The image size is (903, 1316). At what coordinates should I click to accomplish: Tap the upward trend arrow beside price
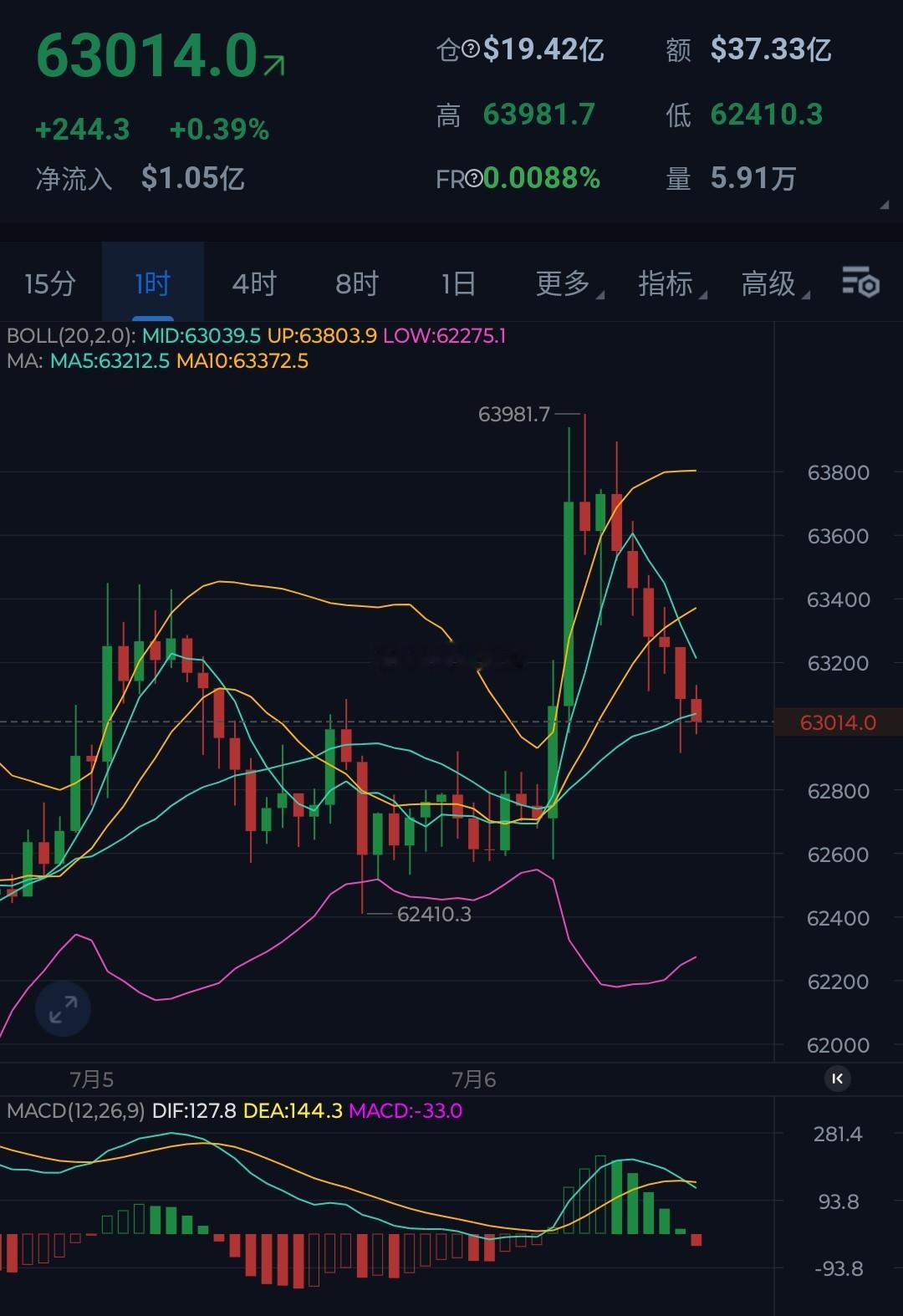tap(274, 65)
